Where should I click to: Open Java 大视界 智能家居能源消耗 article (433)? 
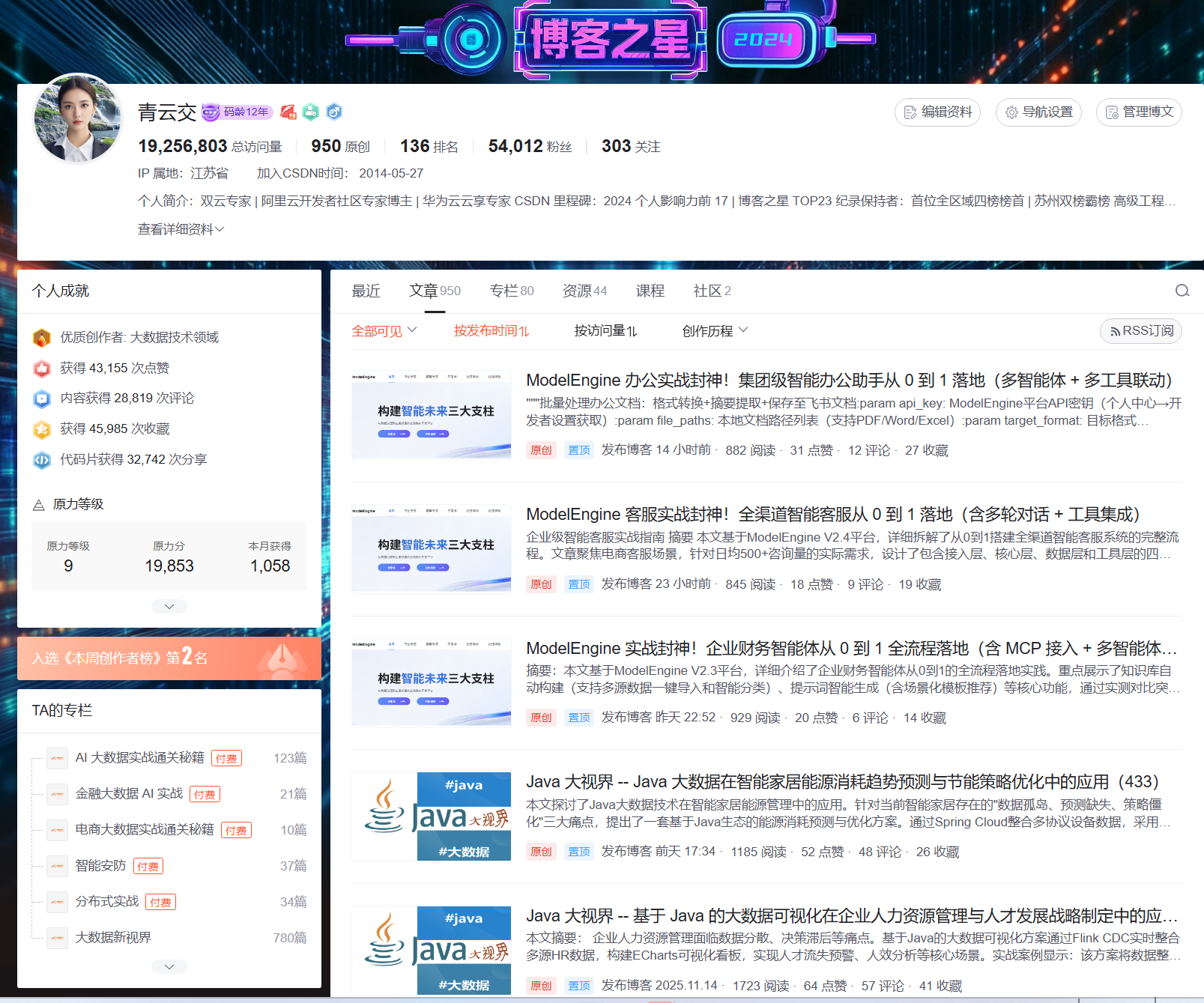[x=842, y=782]
